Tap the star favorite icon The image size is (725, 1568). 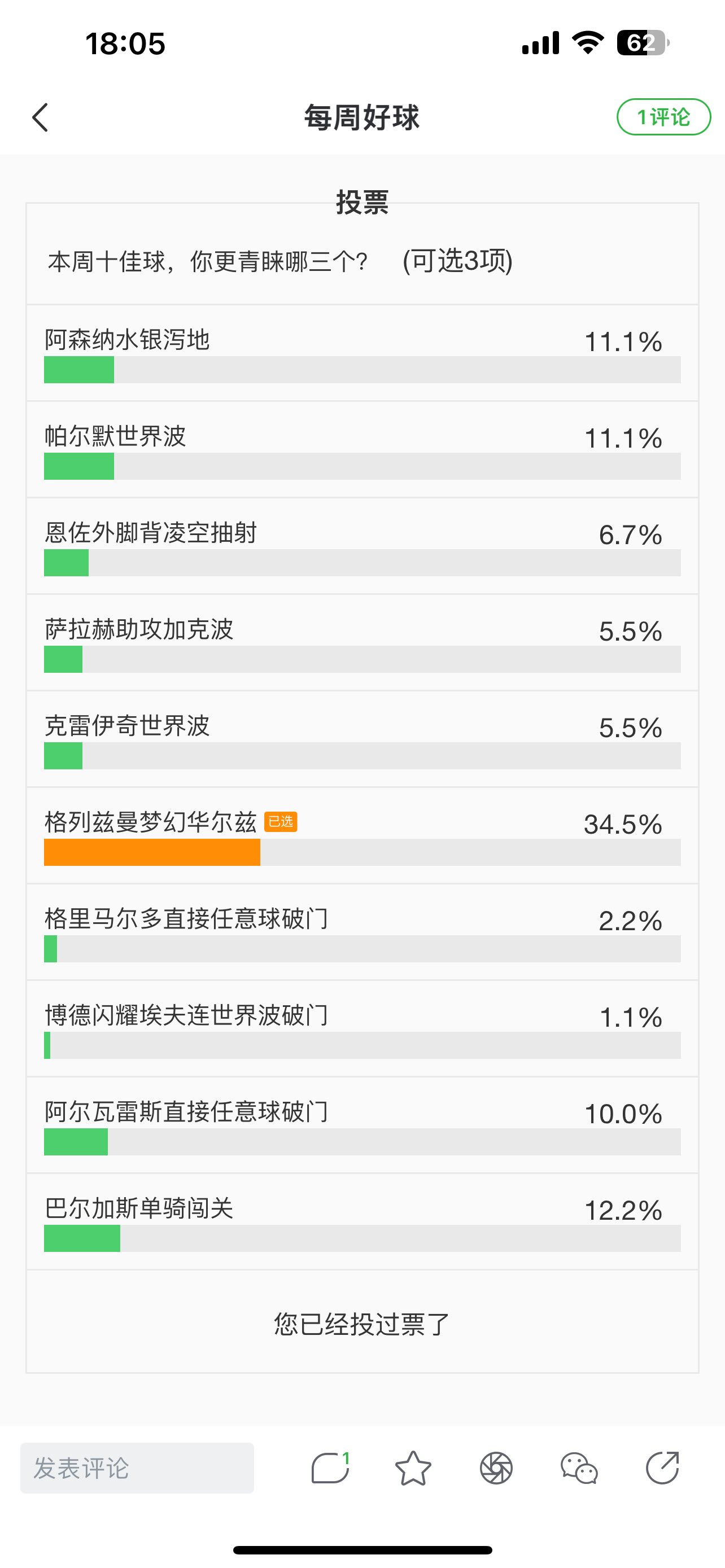(413, 1468)
